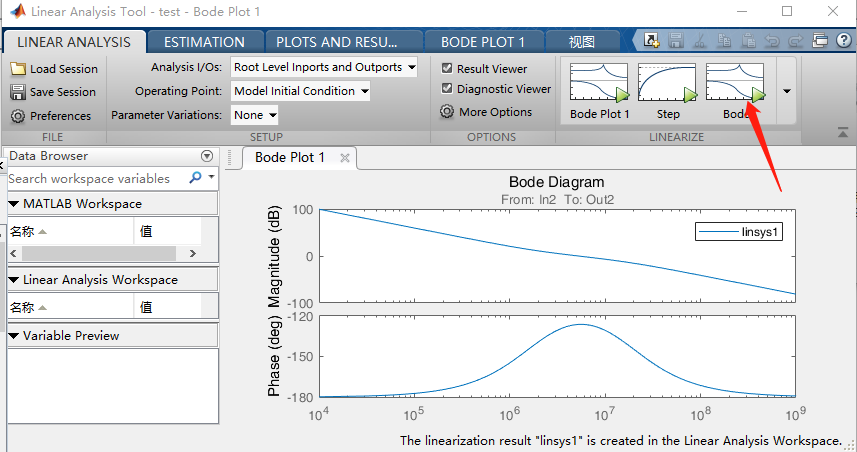Collapse the Linear Analysis Workspace section
Viewport: 857px width, 452px height.
pos(14,280)
